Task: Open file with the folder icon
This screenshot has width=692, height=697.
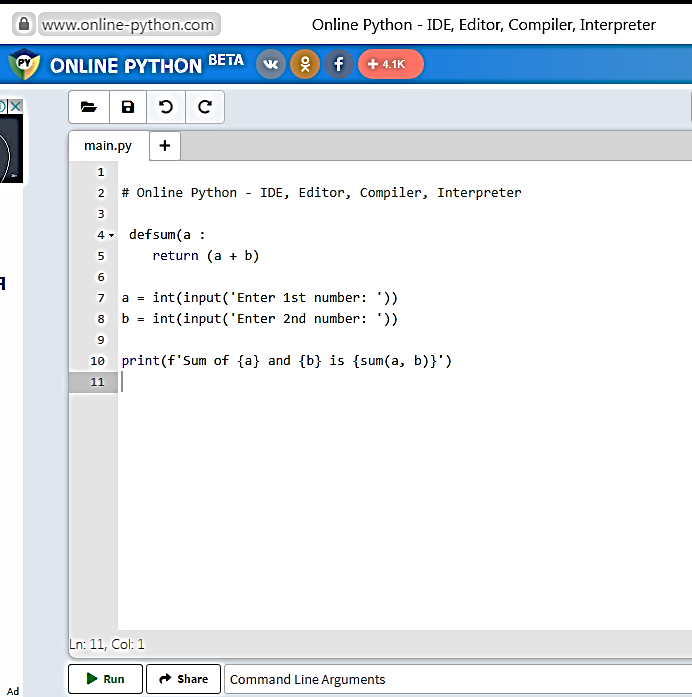Action: (88, 107)
